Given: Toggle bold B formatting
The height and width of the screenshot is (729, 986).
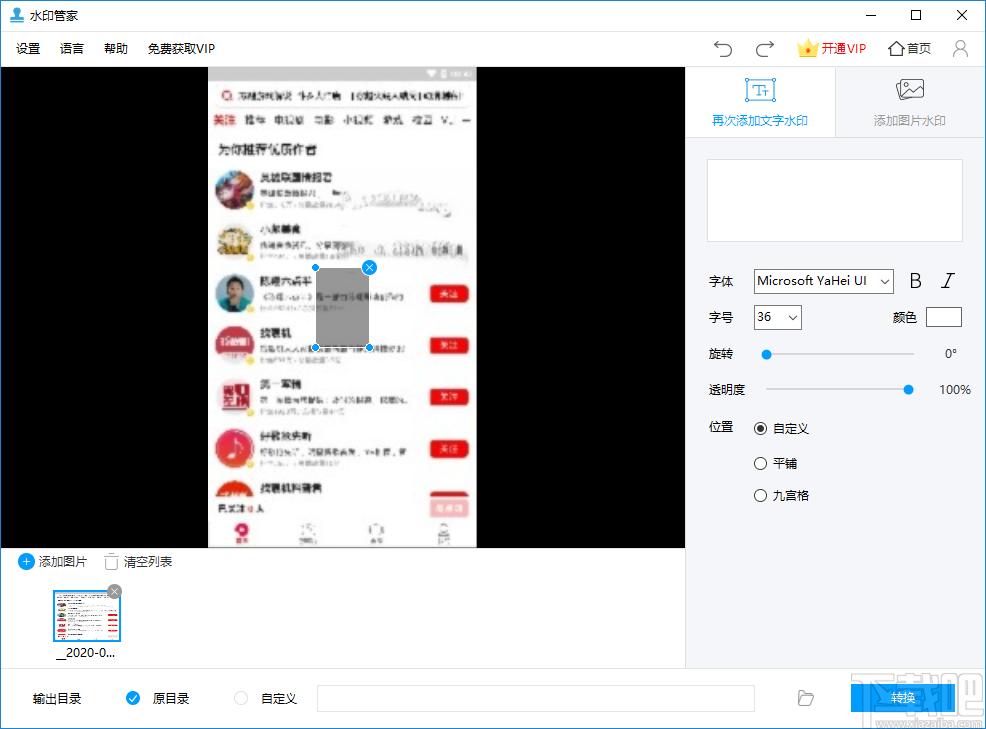Looking at the screenshot, I should coord(916,281).
